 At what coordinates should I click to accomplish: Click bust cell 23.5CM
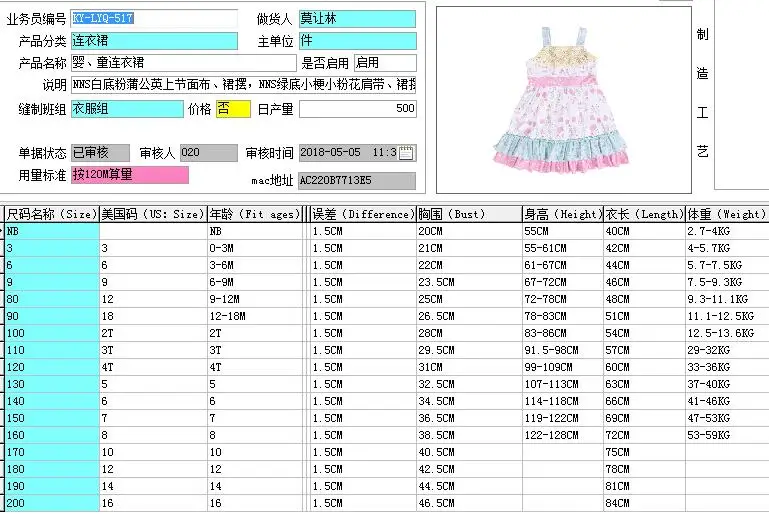tap(469, 282)
